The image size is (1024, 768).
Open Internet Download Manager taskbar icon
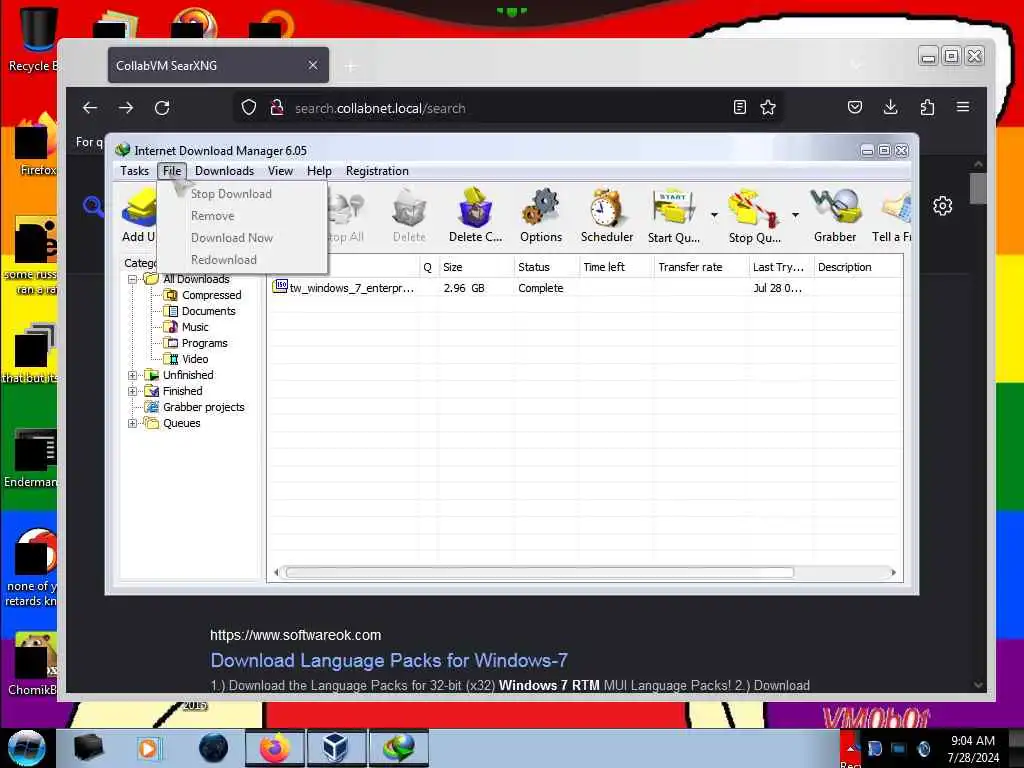(x=399, y=748)
